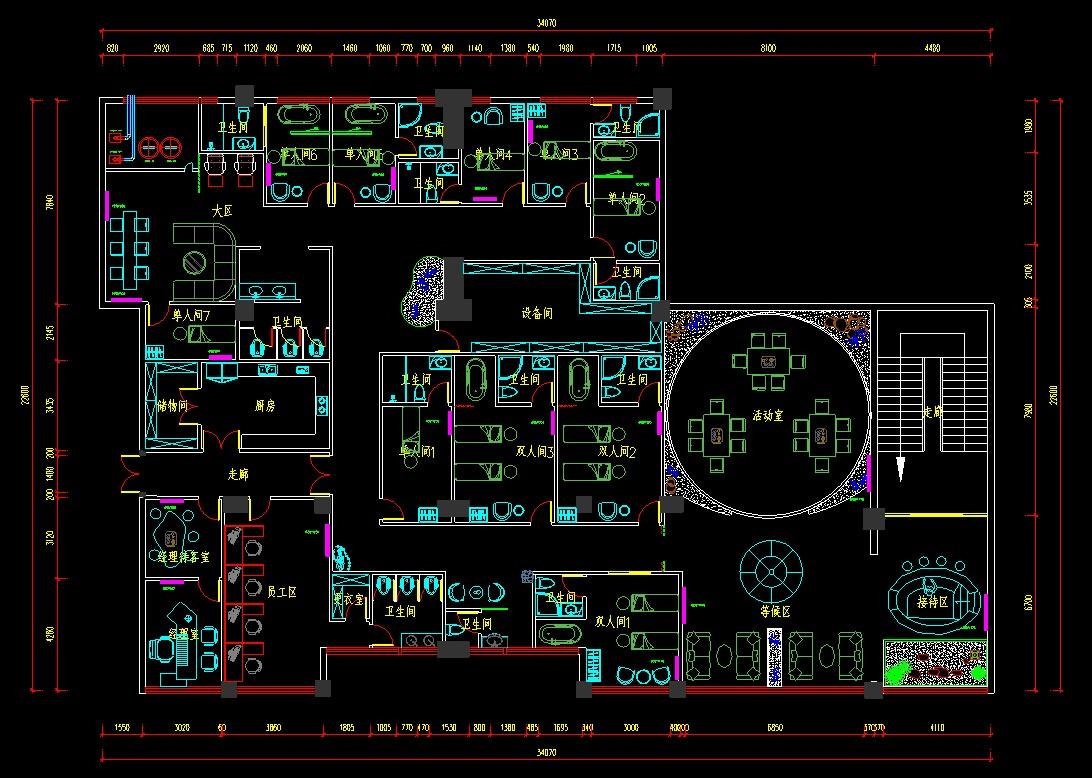Viewport: 1092px width, 778px height.
Task: Click the 员工区 staff area label
Action: click(281, 592)
